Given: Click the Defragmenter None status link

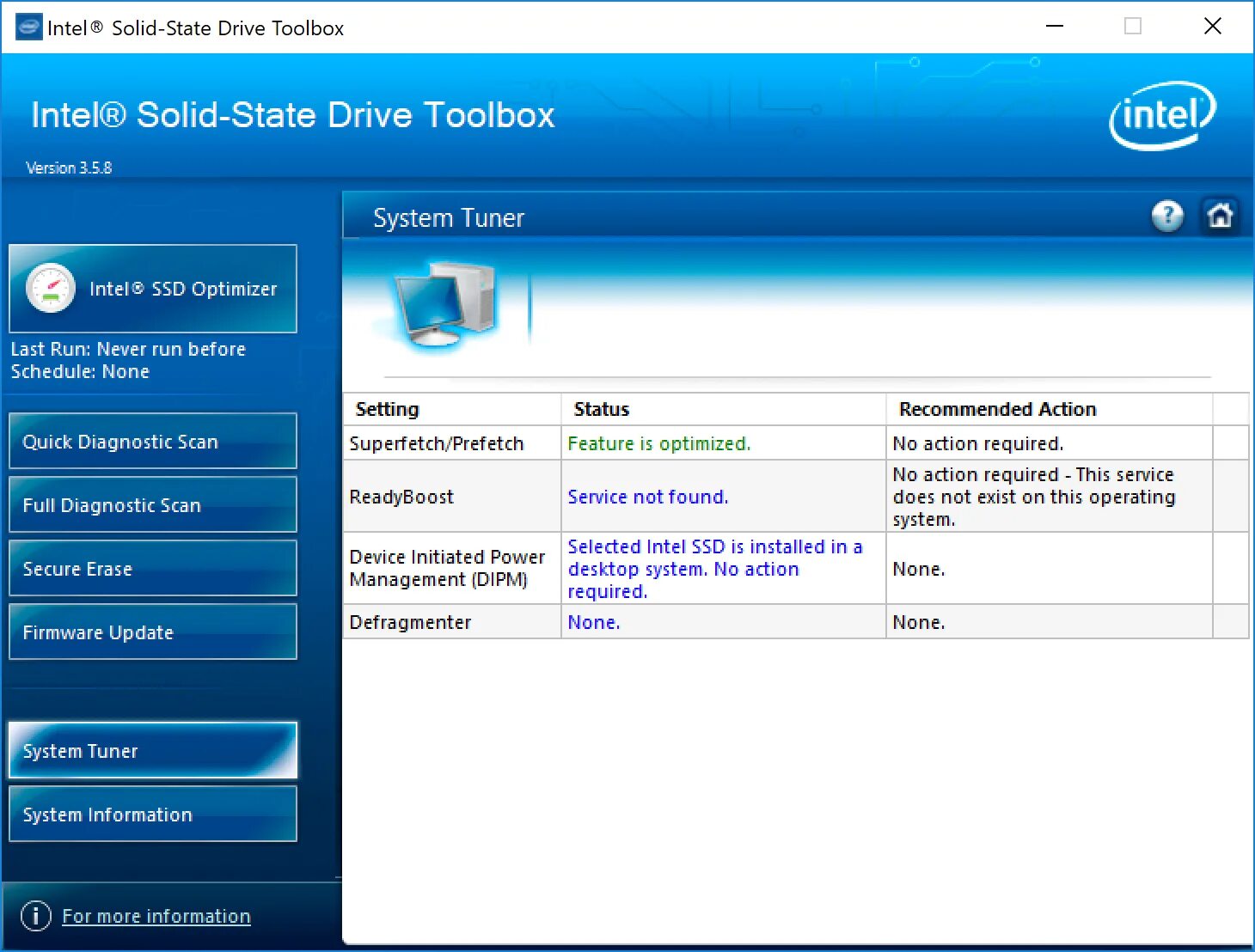Looking at the screenshot, I should point(593,621).
